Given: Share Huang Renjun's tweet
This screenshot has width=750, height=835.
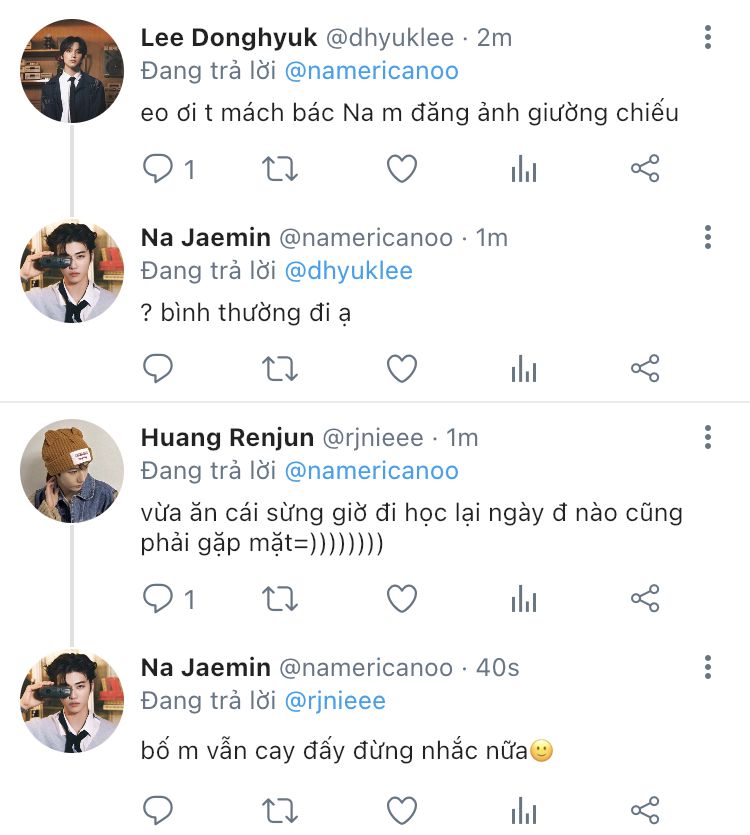Looking at the screenshot, I should [645, 599].
